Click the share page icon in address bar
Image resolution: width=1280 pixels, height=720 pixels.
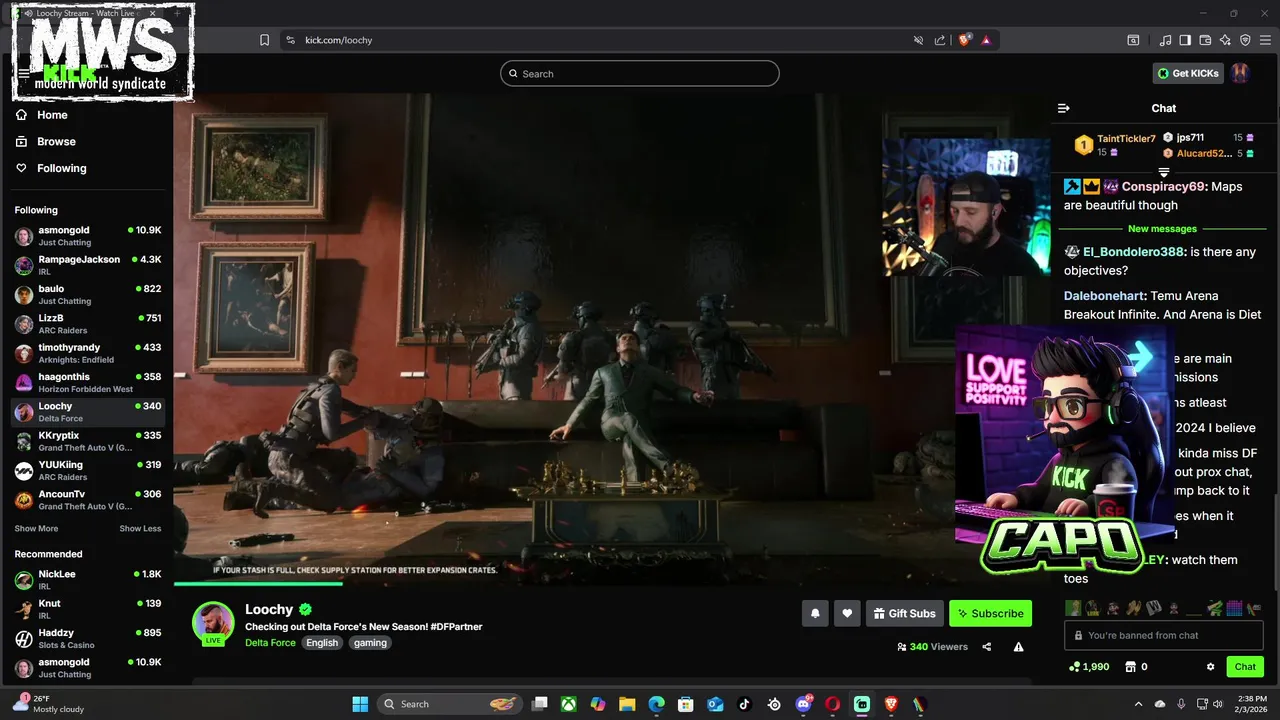point(940,40)
